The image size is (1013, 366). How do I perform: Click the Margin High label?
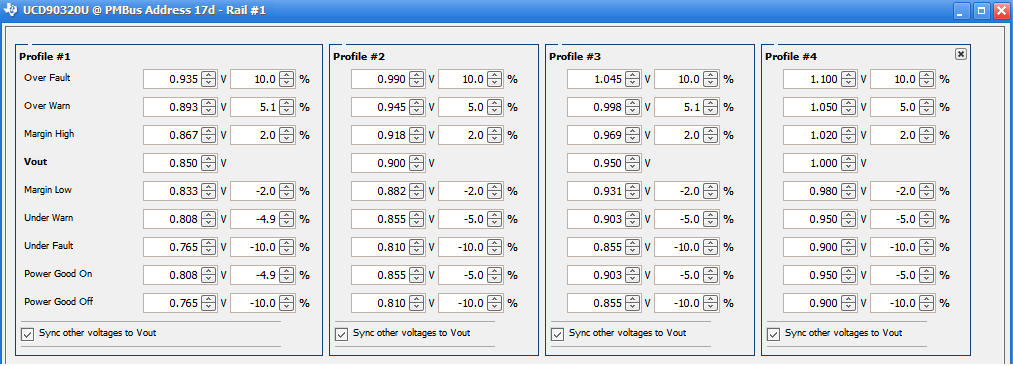49,134
